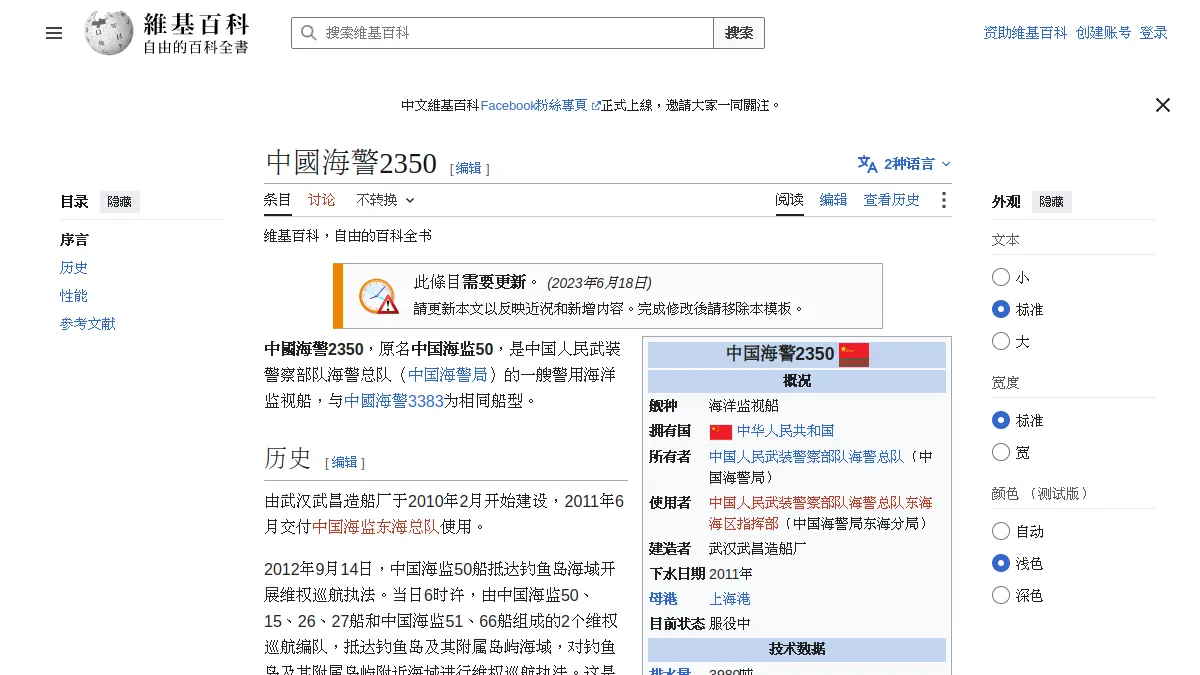Open 中华人民共和国 infobox link
Image resolution: width=1200 pixels, height=675 pixels.
(x=785, y=431)
